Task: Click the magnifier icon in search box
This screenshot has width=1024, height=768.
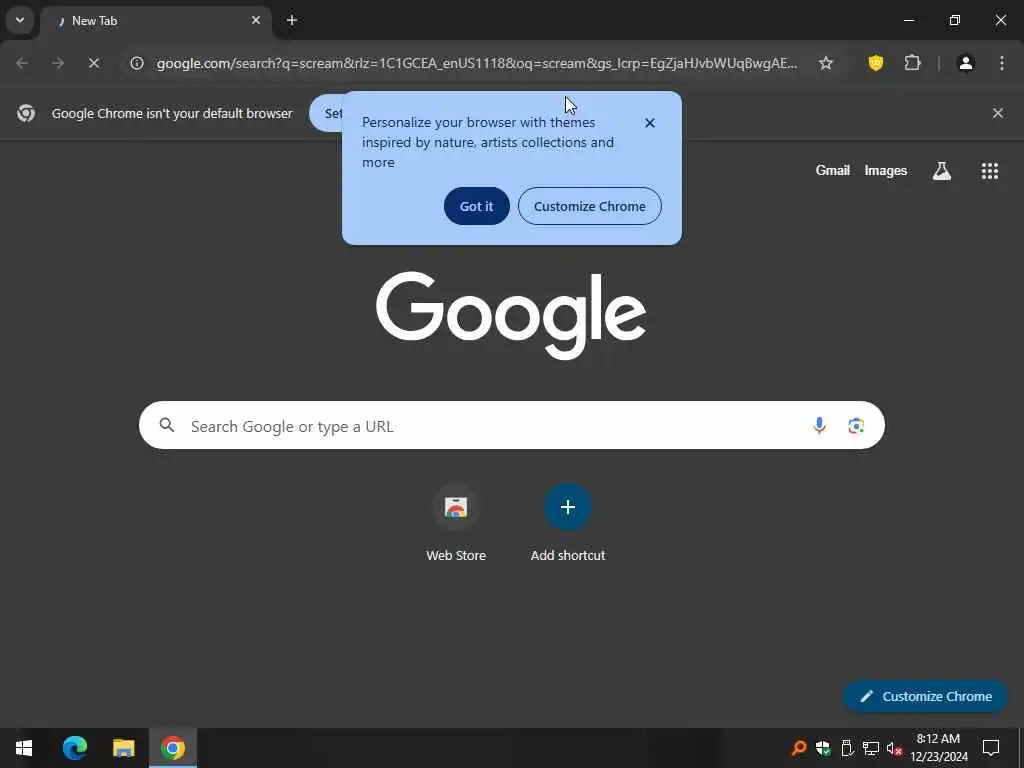Action: [x=167, y=425]
